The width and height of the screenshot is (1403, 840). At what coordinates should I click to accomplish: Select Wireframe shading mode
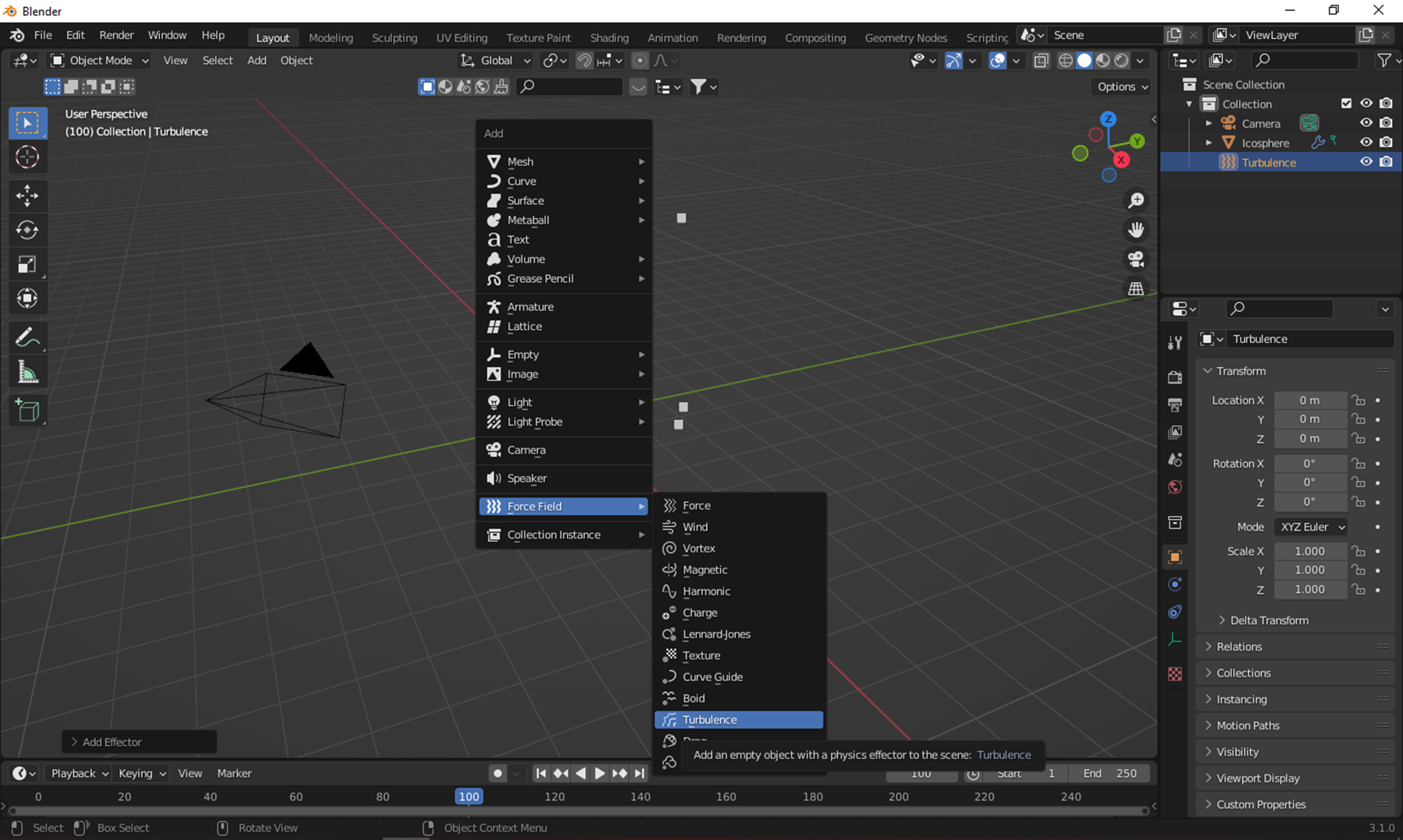(x=1066, y=61)
